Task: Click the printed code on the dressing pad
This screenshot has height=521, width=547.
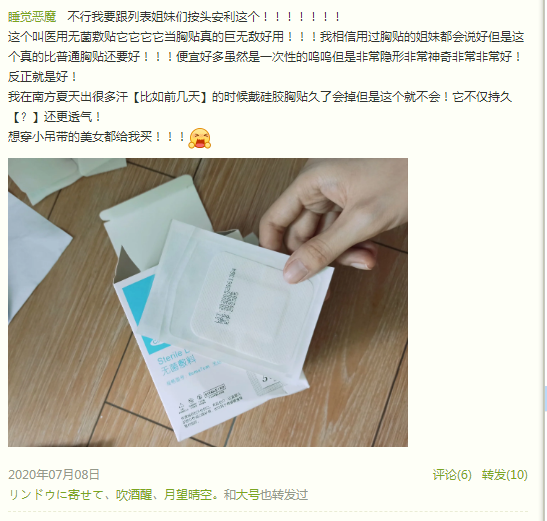Action: 227,297
